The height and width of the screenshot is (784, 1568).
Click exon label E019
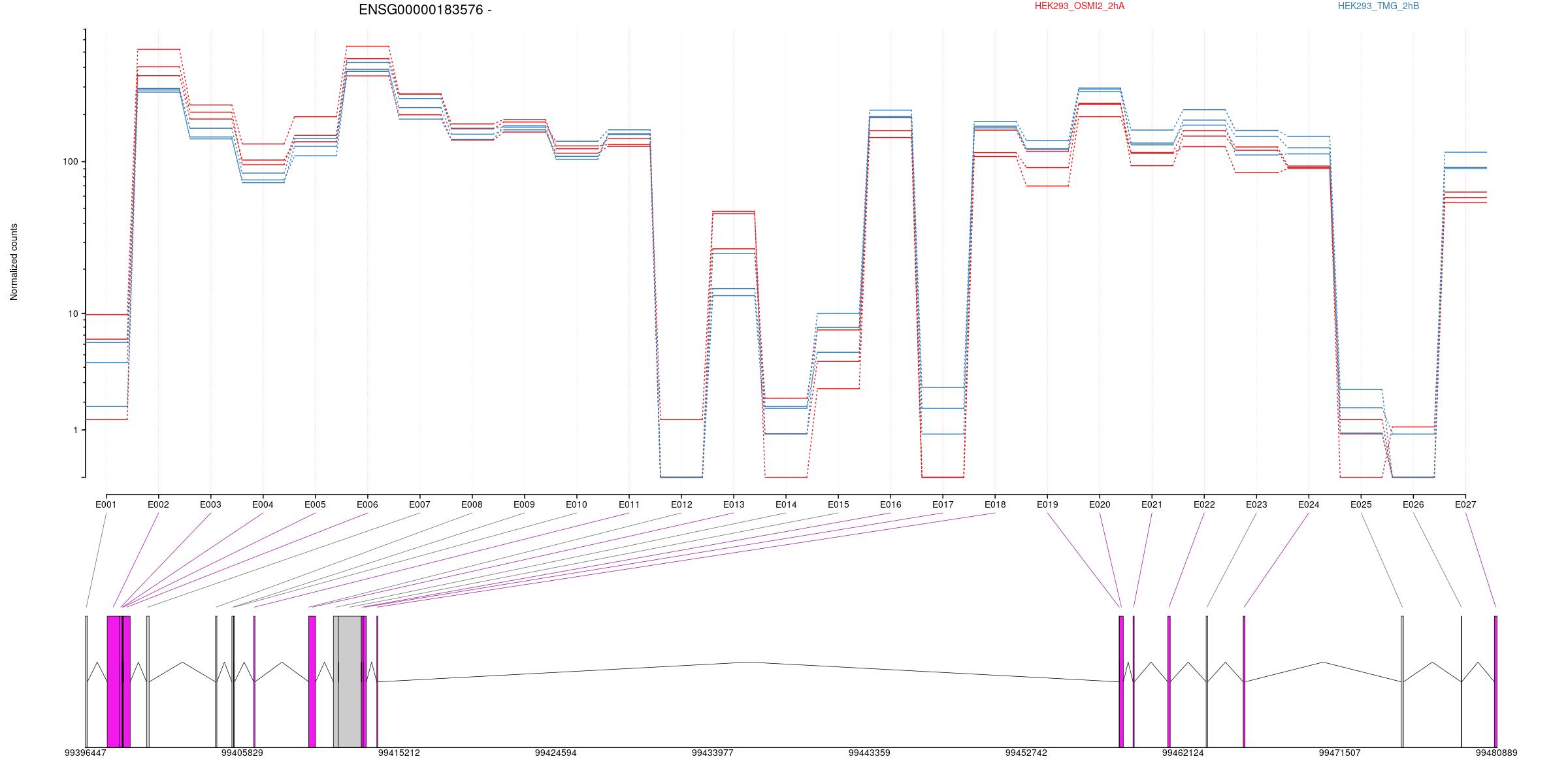click(1047, 504)
